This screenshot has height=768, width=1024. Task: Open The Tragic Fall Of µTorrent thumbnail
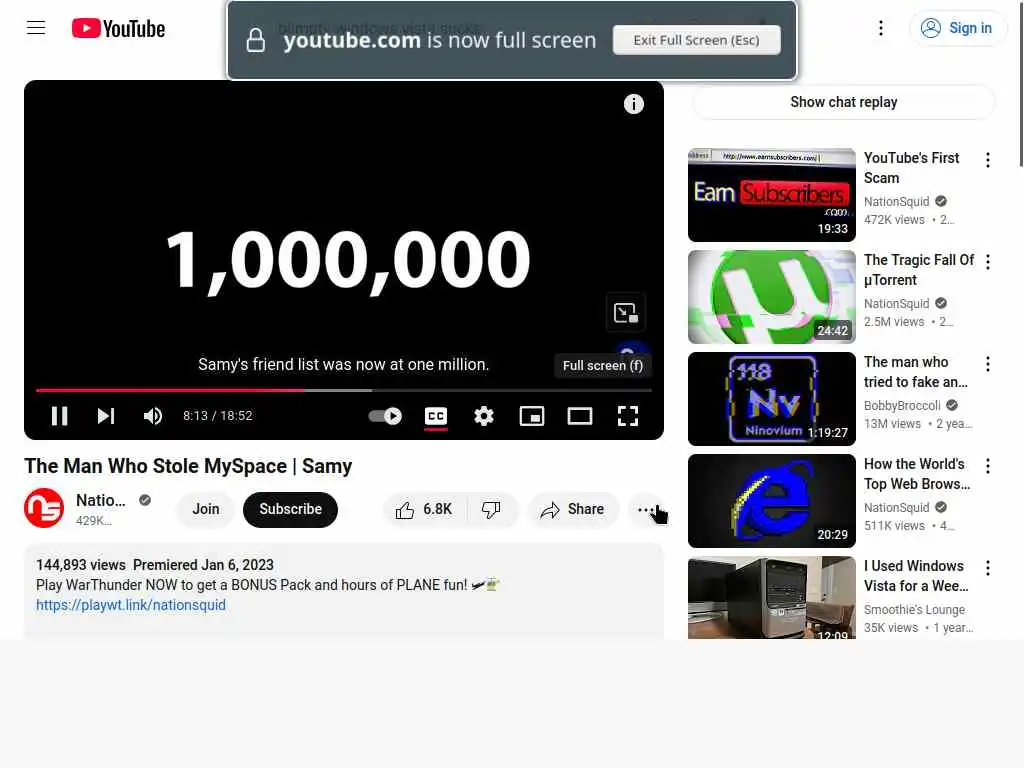771,296
